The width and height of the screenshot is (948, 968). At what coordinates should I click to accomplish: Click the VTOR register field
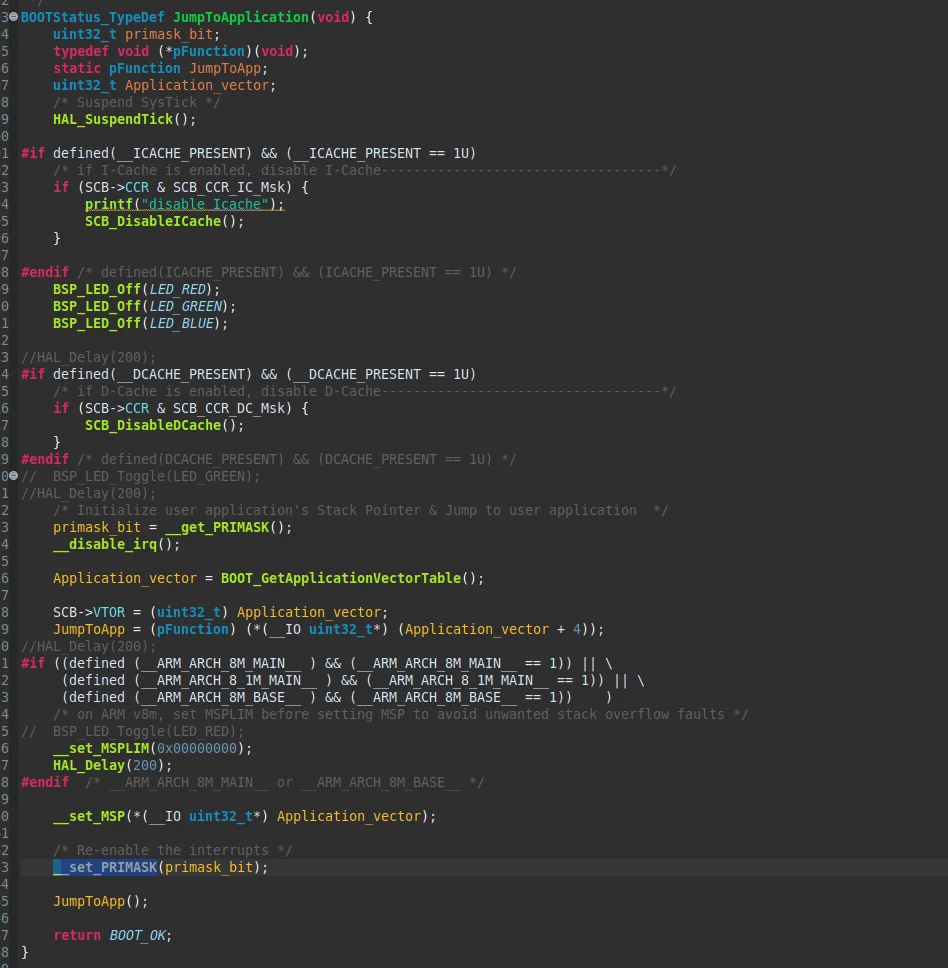[109, 612]
